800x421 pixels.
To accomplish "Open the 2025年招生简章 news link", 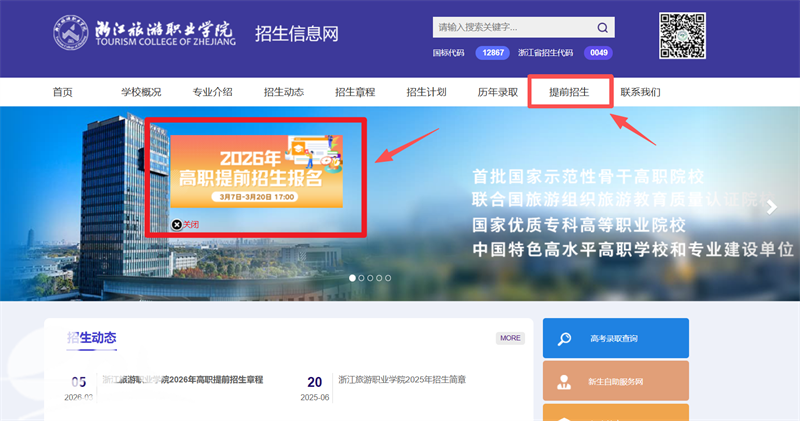I will 401,380.
